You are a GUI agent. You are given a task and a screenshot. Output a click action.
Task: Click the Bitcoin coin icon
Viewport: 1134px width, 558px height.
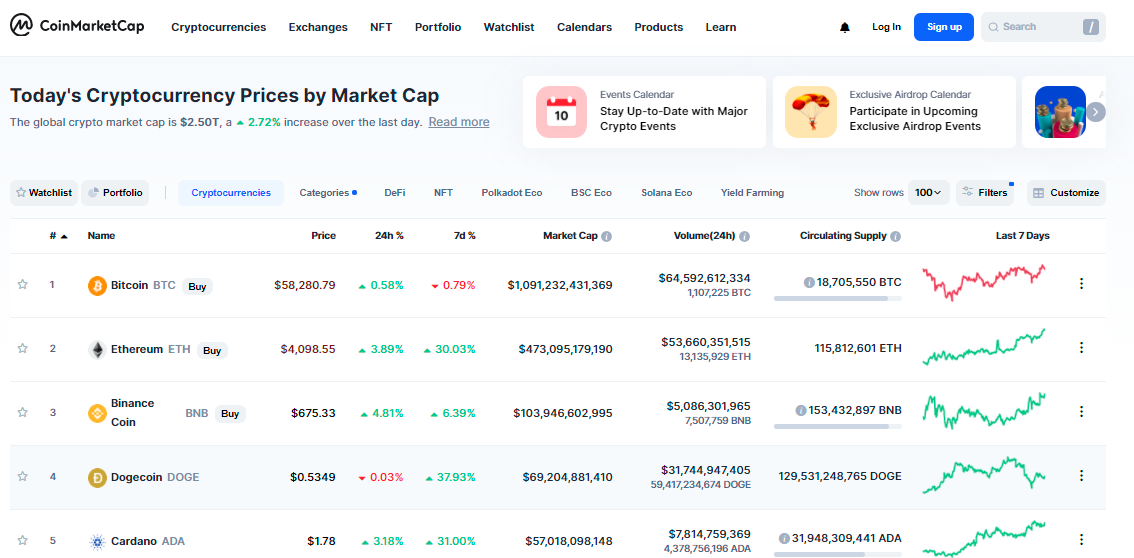coord(97,285)
